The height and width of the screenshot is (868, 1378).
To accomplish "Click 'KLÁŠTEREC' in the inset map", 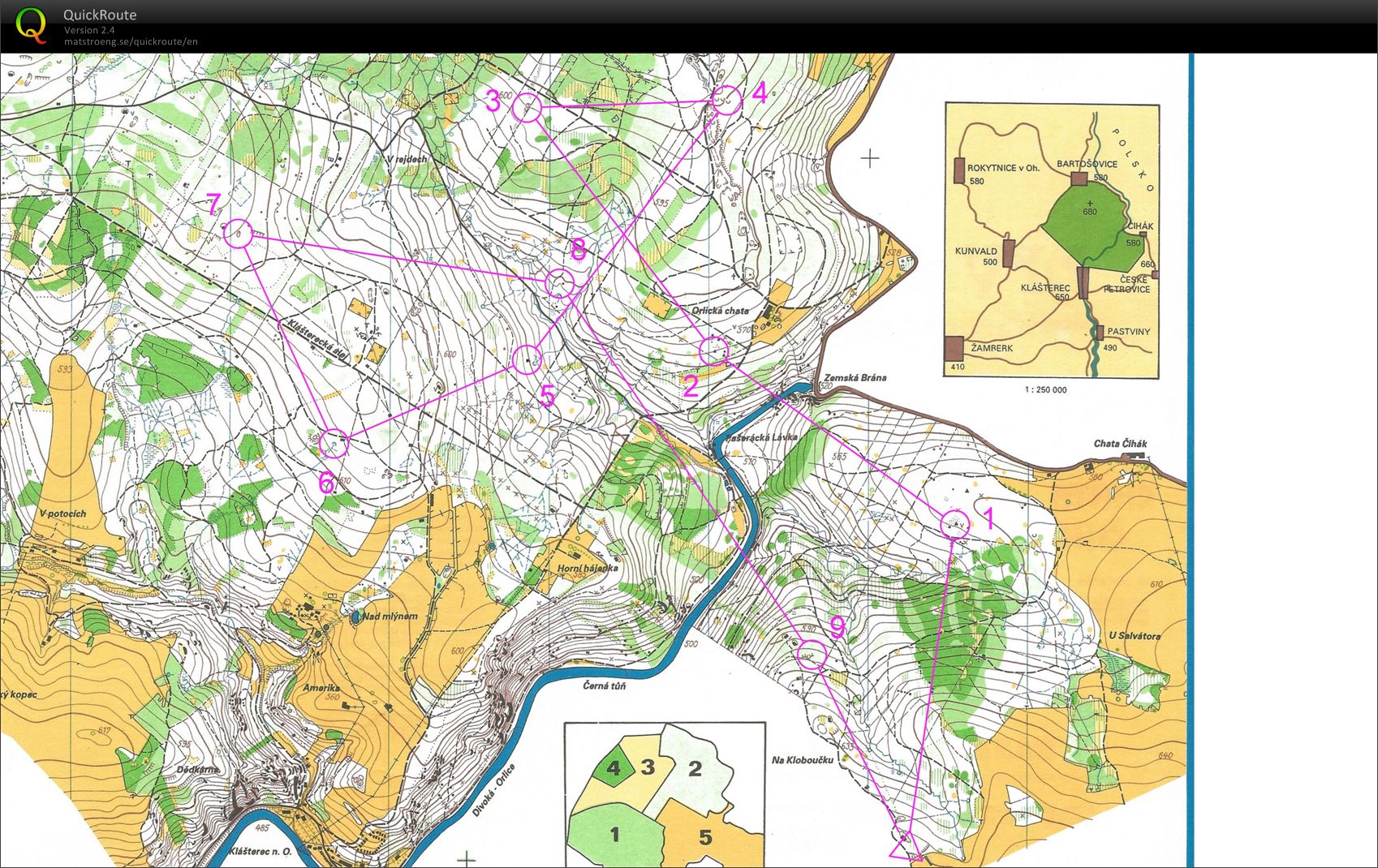I will pos(1045,288).
